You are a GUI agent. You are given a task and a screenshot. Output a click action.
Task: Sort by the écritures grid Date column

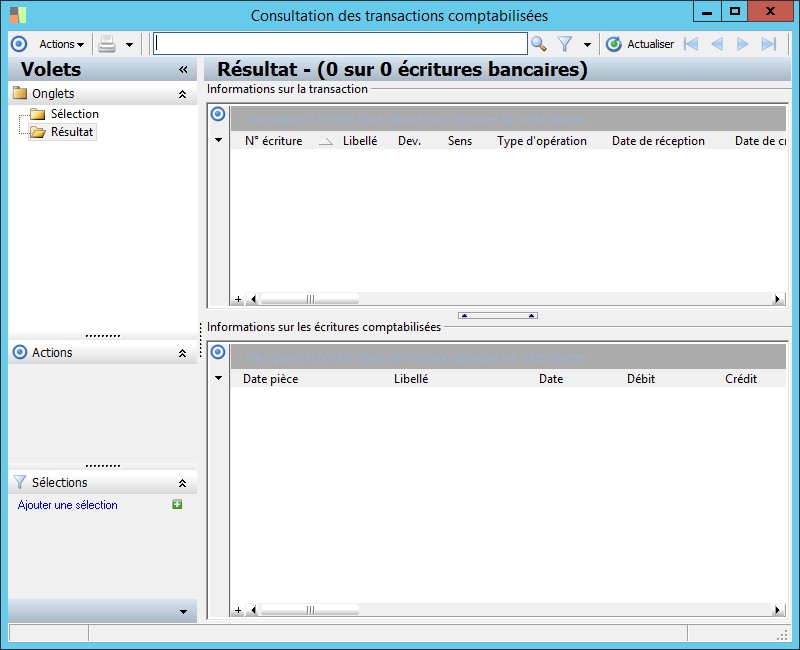[551, 379]
